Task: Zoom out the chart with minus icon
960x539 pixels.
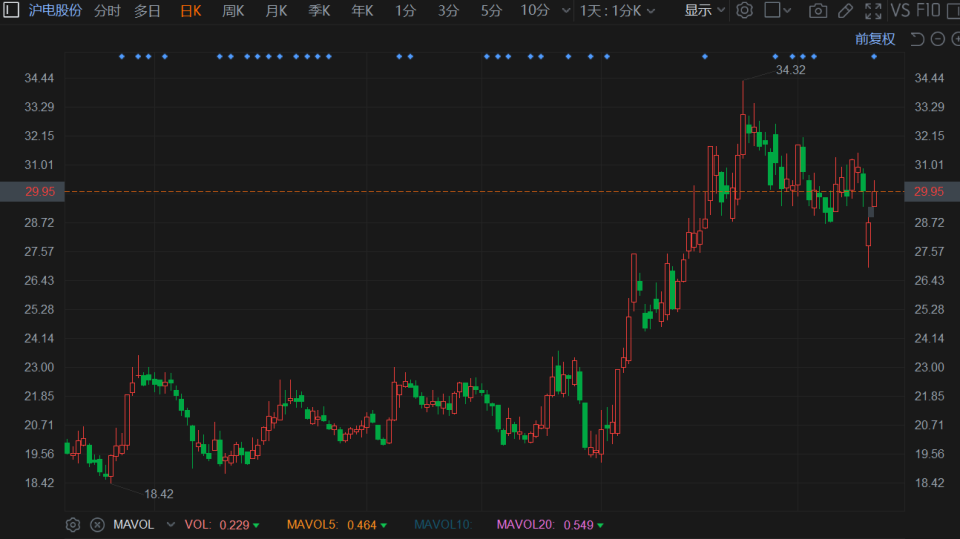Action: [x=937, y=39]
